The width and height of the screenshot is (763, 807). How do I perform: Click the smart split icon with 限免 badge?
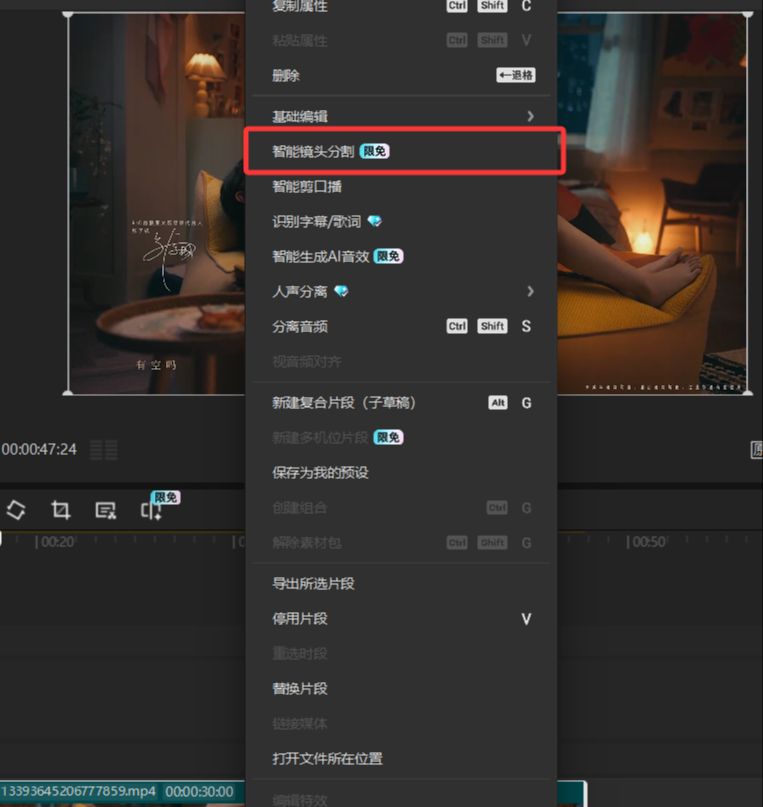click(x=151, y=511)
